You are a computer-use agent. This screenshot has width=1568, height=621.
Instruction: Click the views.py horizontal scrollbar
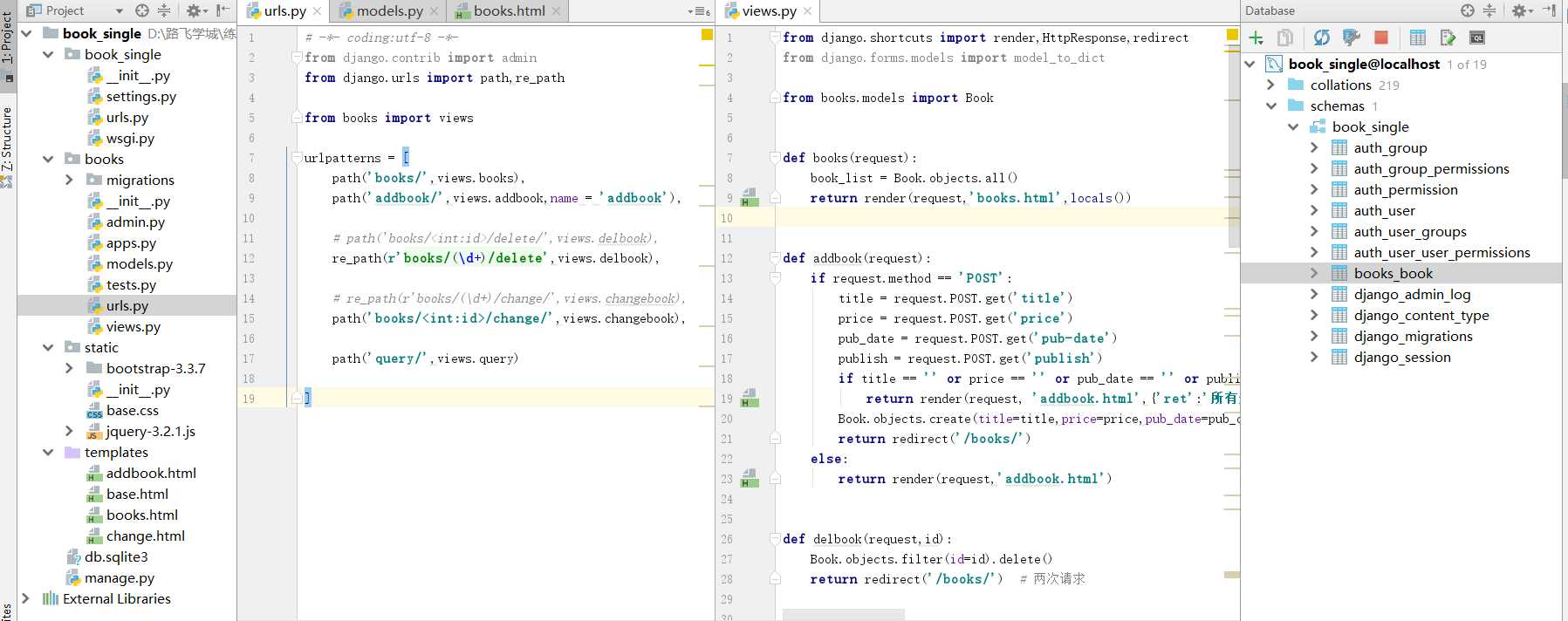pyautogui.click(x=843, y=615)
